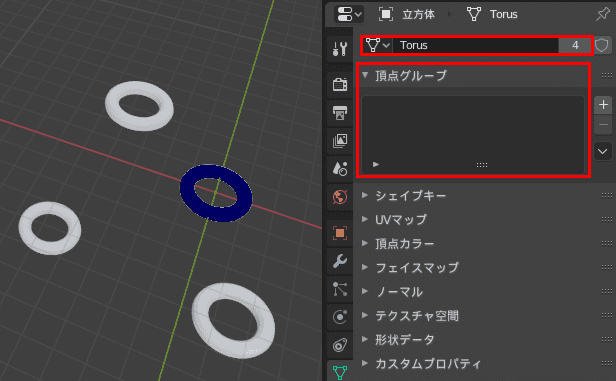Open the Object properties tab

pos(340,233)
